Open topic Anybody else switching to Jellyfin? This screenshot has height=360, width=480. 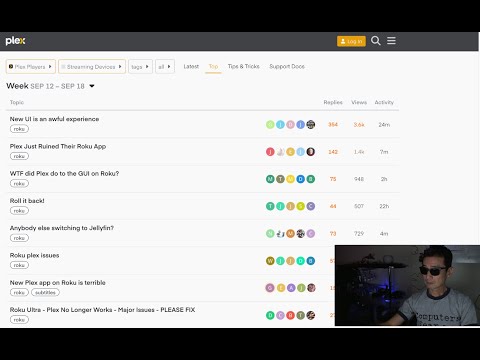pyautogui.click(x=62, y=228)
